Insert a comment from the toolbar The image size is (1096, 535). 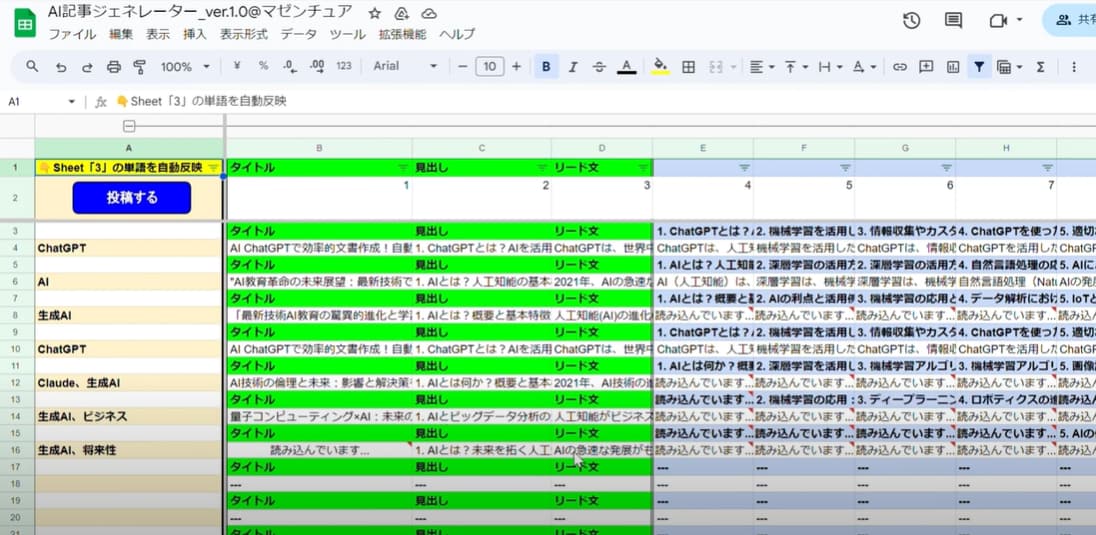926,66
